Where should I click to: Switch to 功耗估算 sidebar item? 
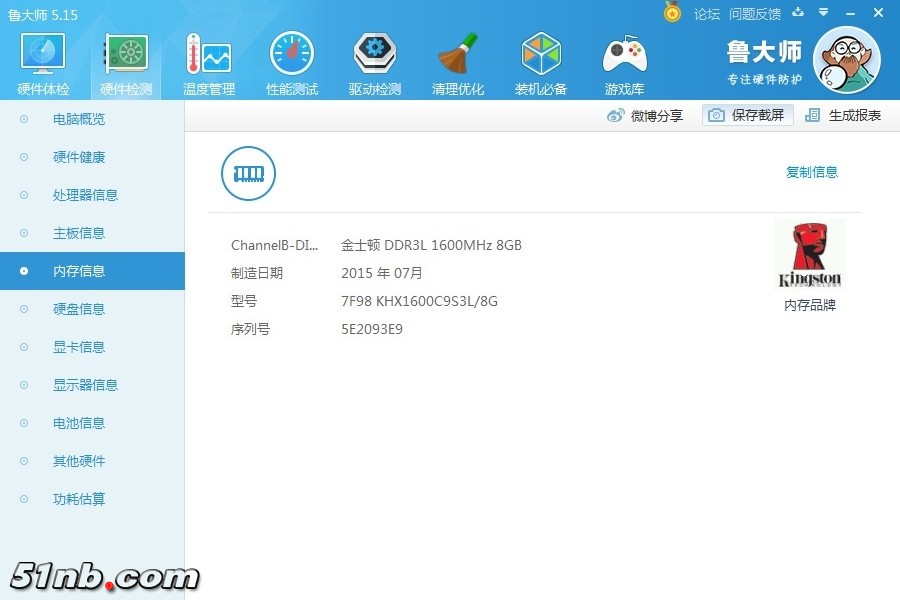point(79,499)
